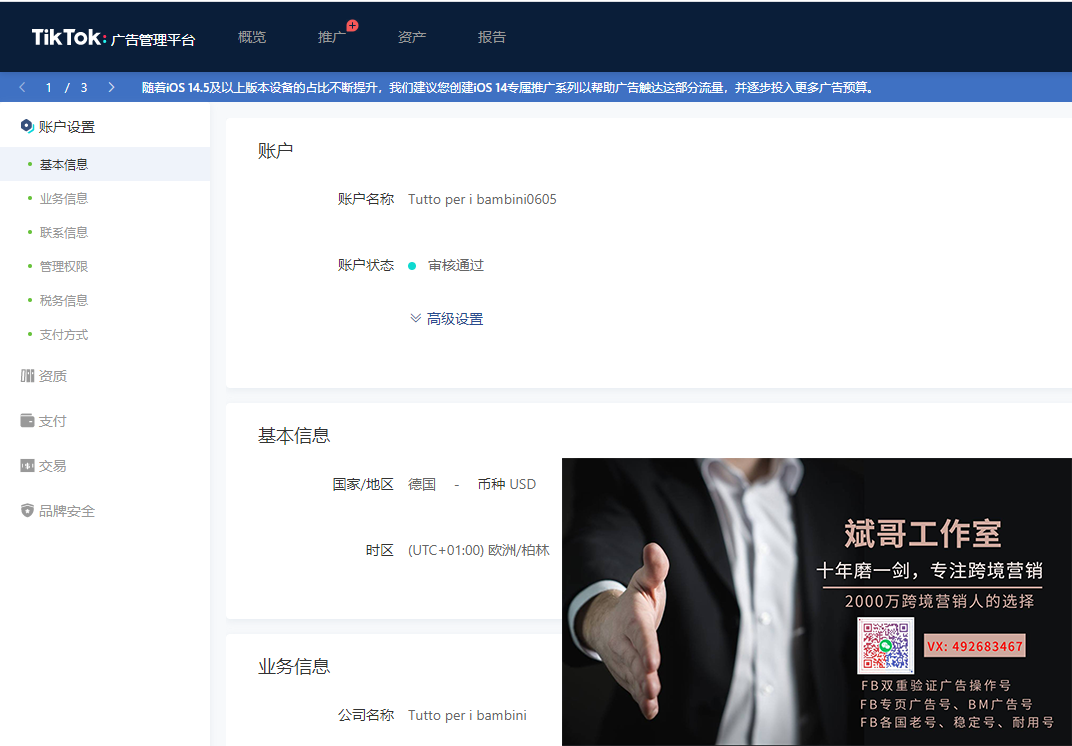Show next announcement with right arrow
Viewport: 1072px width, 746px height.
(111, 88)
